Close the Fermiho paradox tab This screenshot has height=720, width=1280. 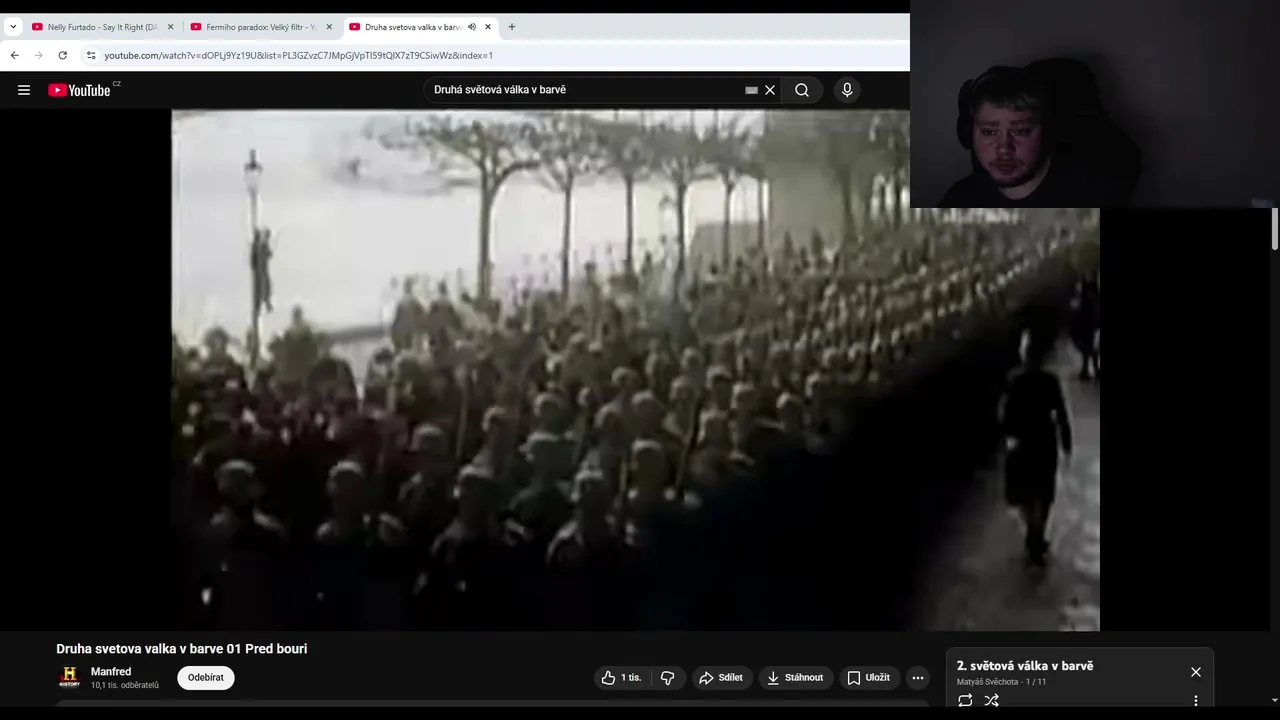(x=329, y=27)
